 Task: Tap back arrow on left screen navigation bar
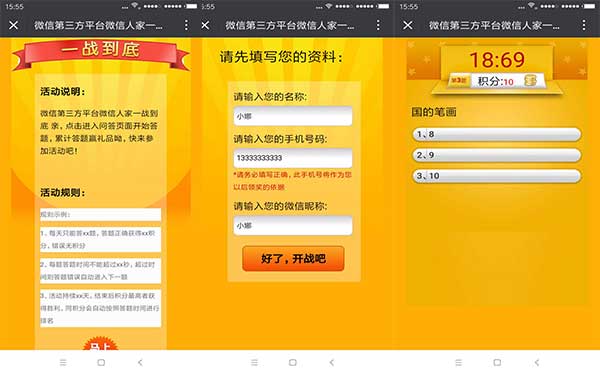140,362
